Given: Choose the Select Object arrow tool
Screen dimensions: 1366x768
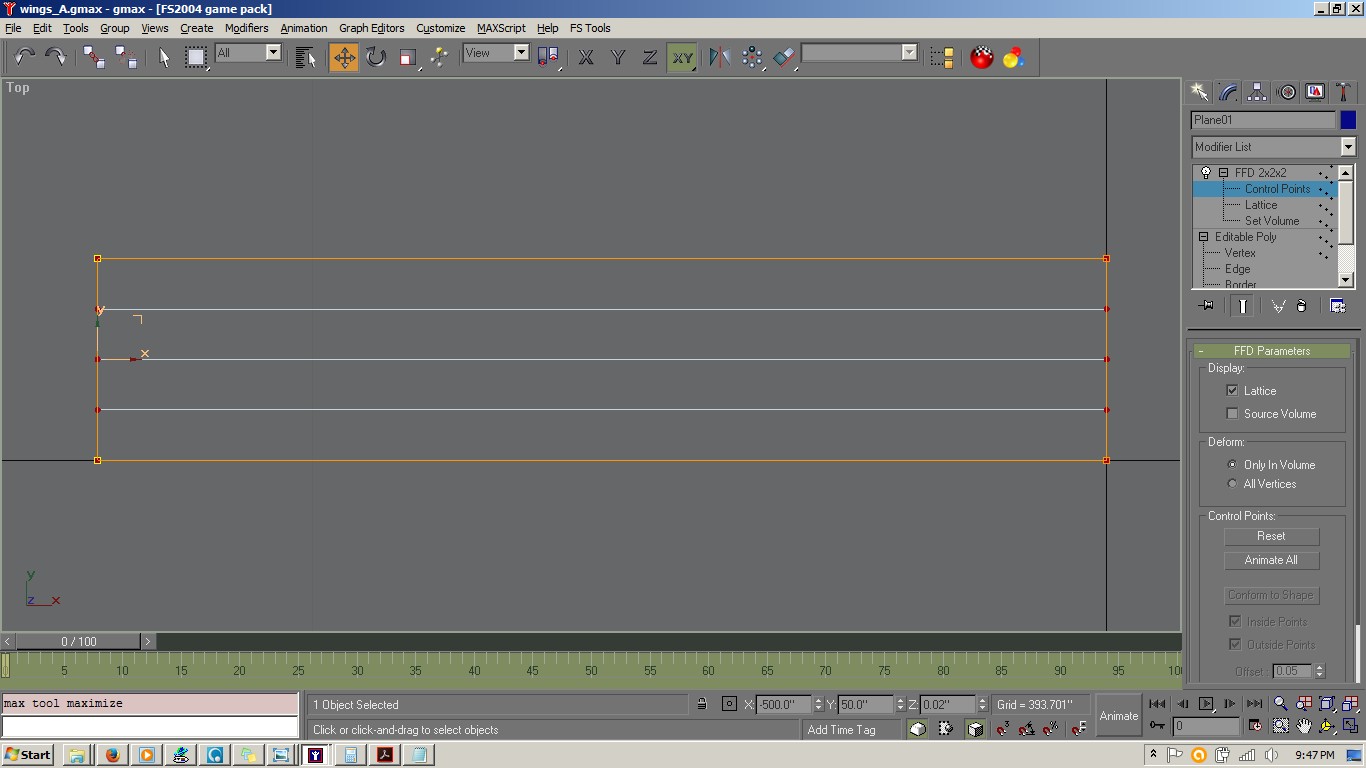Looking at the screenshot, I should tap(164, 57).
